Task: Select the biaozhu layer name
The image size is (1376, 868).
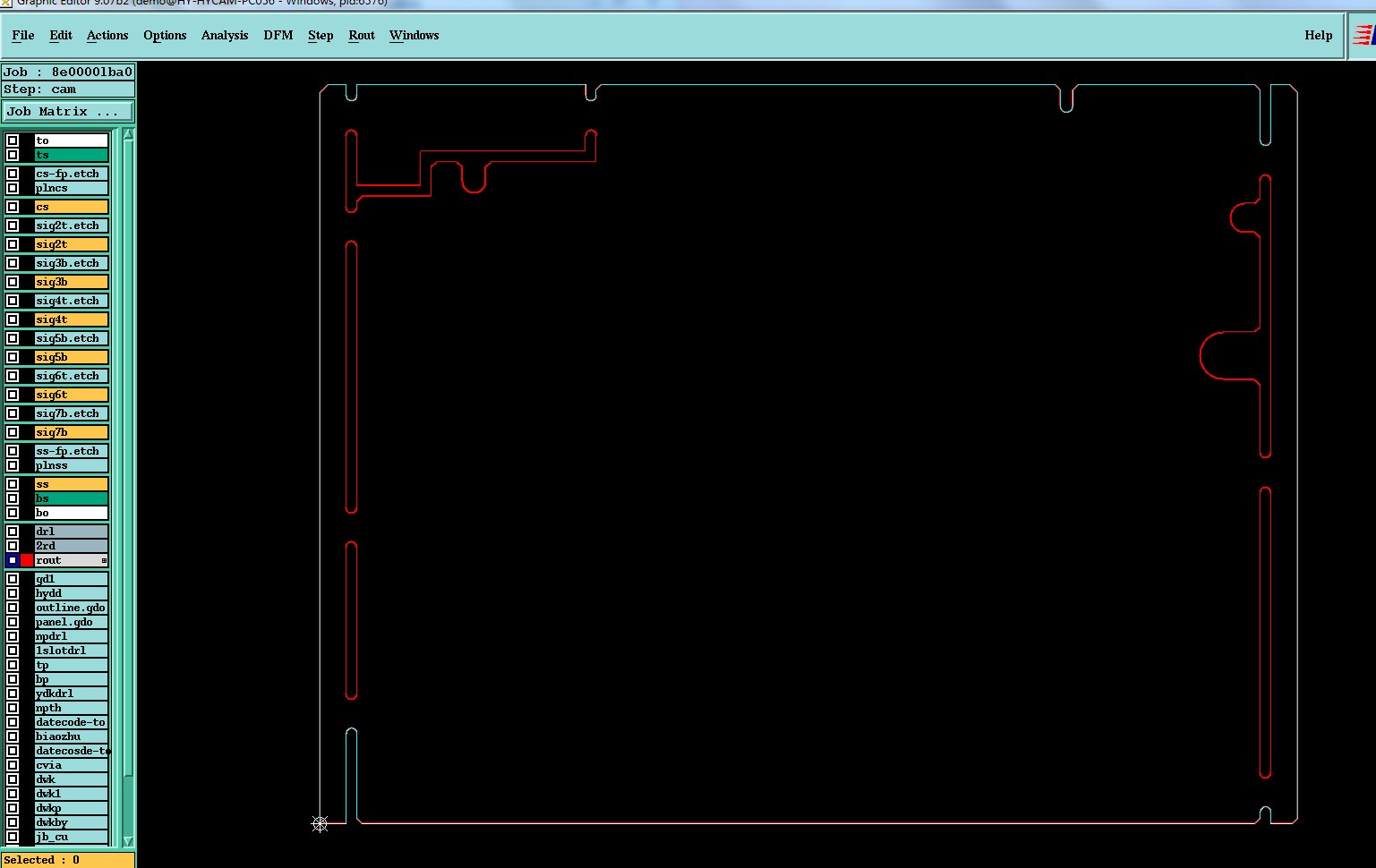Action: click(x=72, y=736)
